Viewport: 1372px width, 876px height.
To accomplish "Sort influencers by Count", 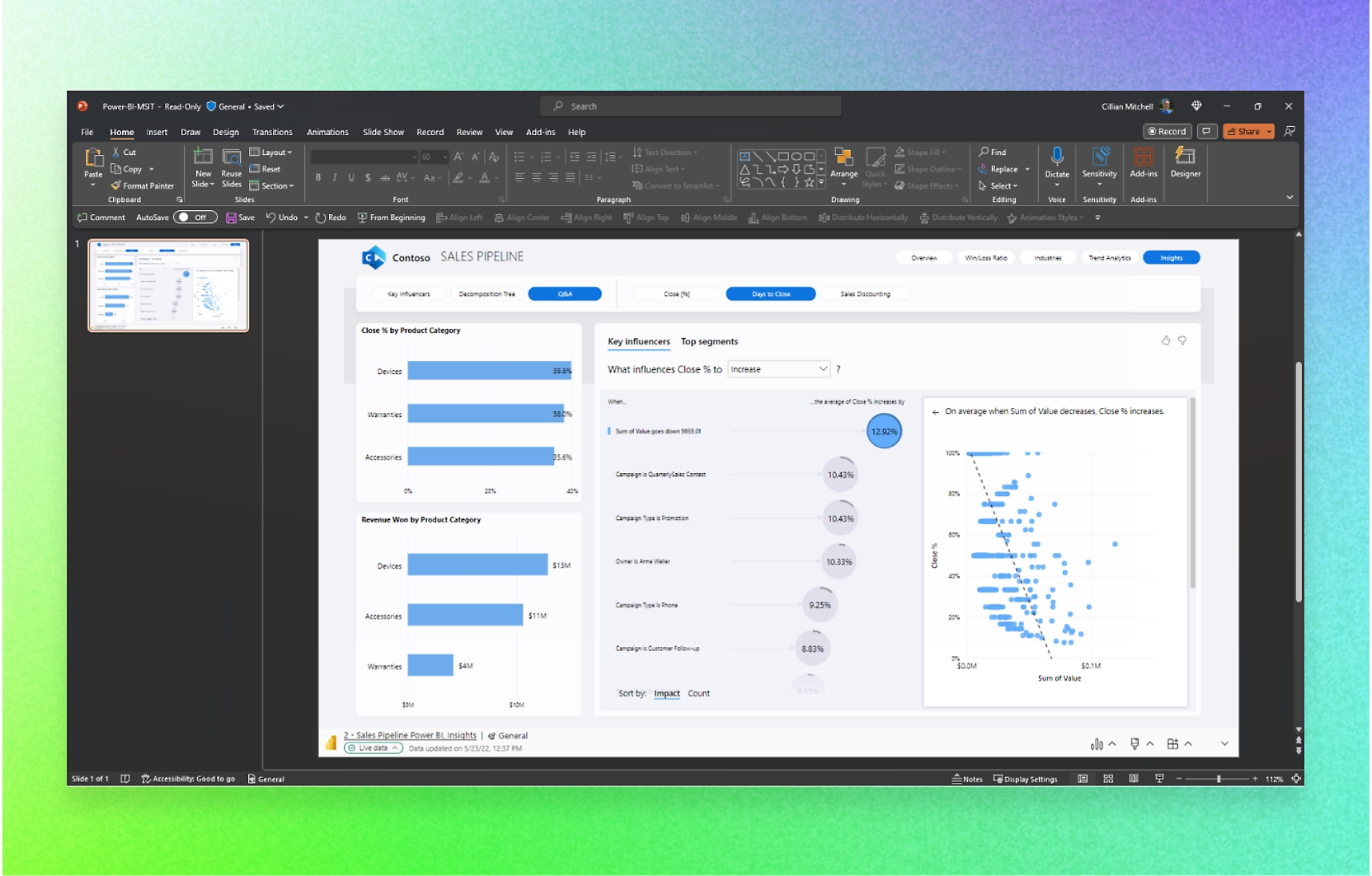I will tap(698, 693).
